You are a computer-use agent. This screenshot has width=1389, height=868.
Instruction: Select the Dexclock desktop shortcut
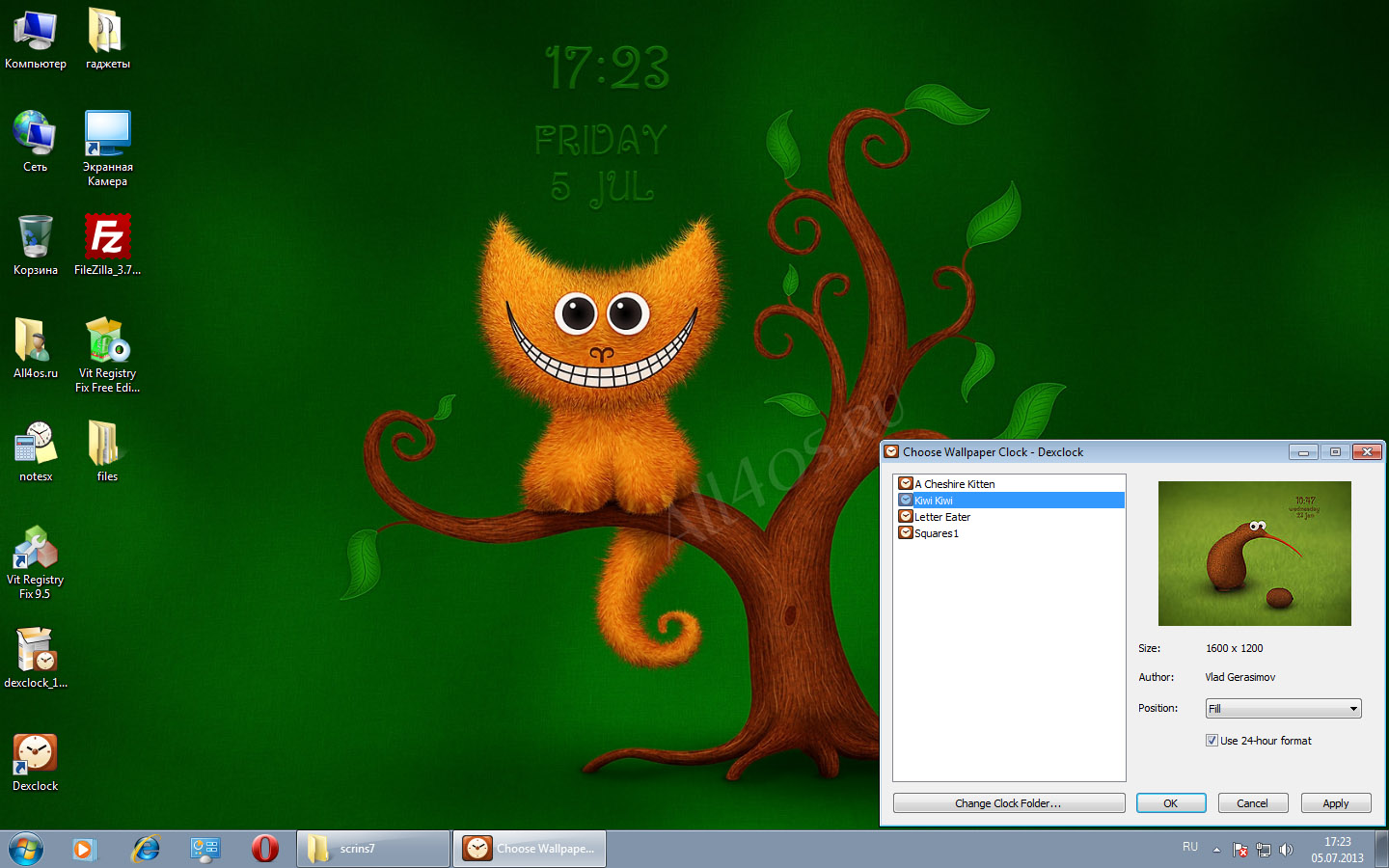36,762
